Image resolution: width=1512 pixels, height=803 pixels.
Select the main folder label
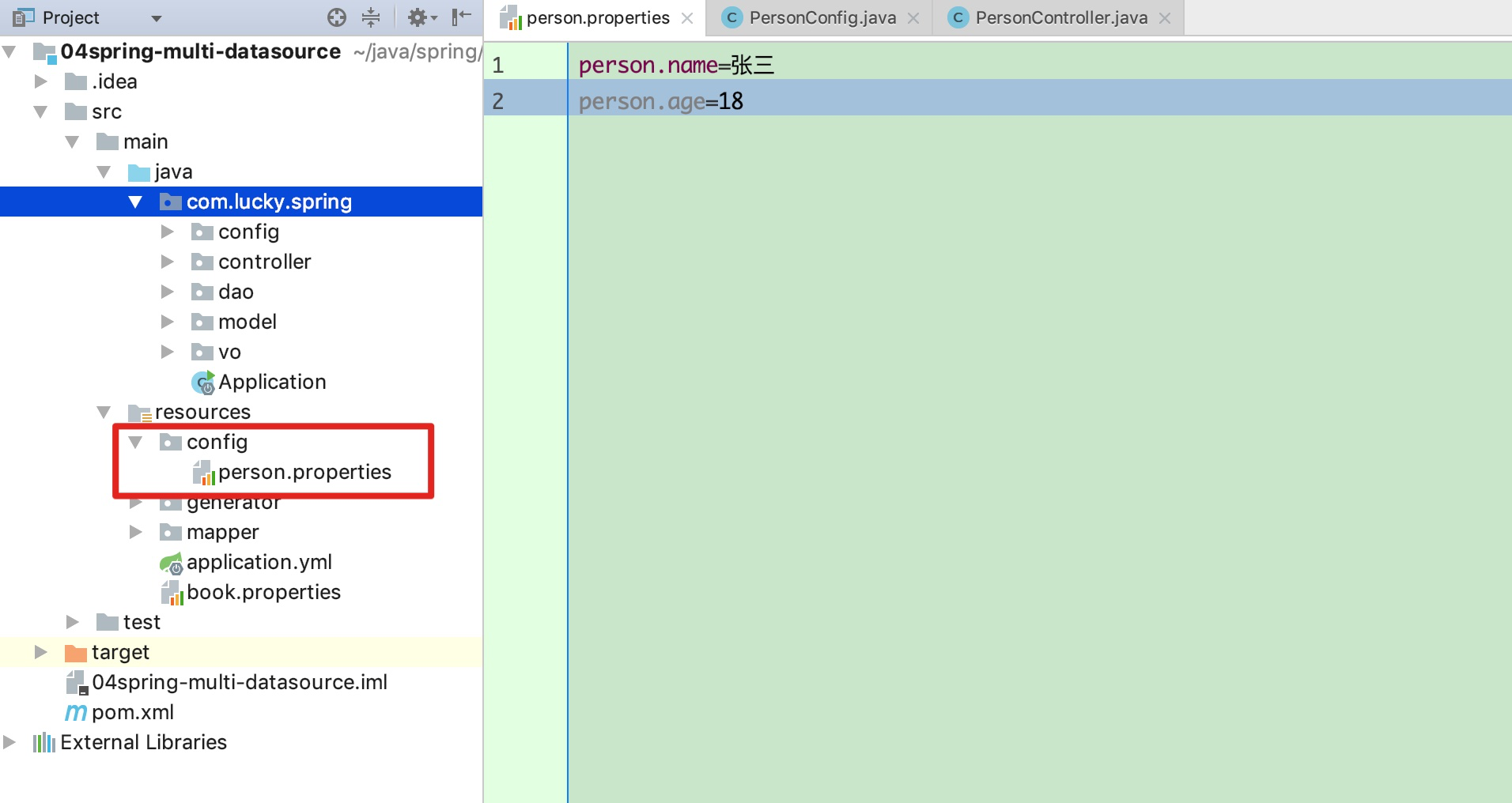(146, 142)
